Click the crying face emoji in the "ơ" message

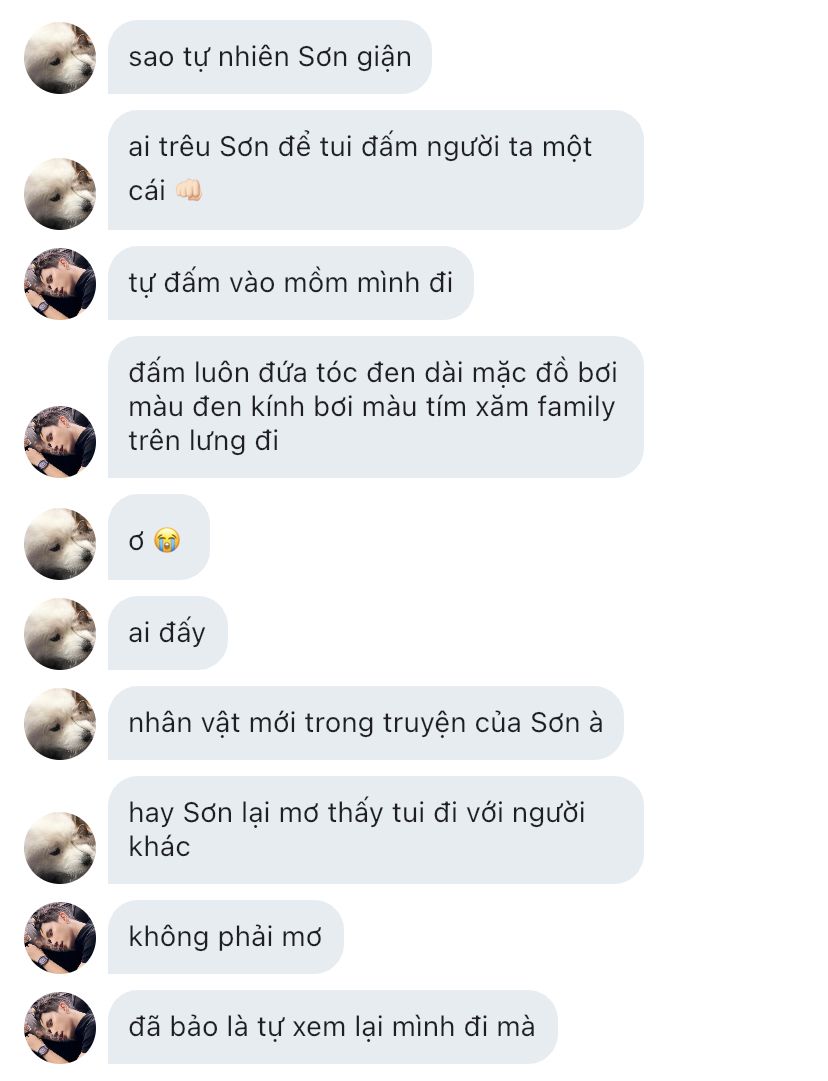pyautogui.click(x=167, y=541)
